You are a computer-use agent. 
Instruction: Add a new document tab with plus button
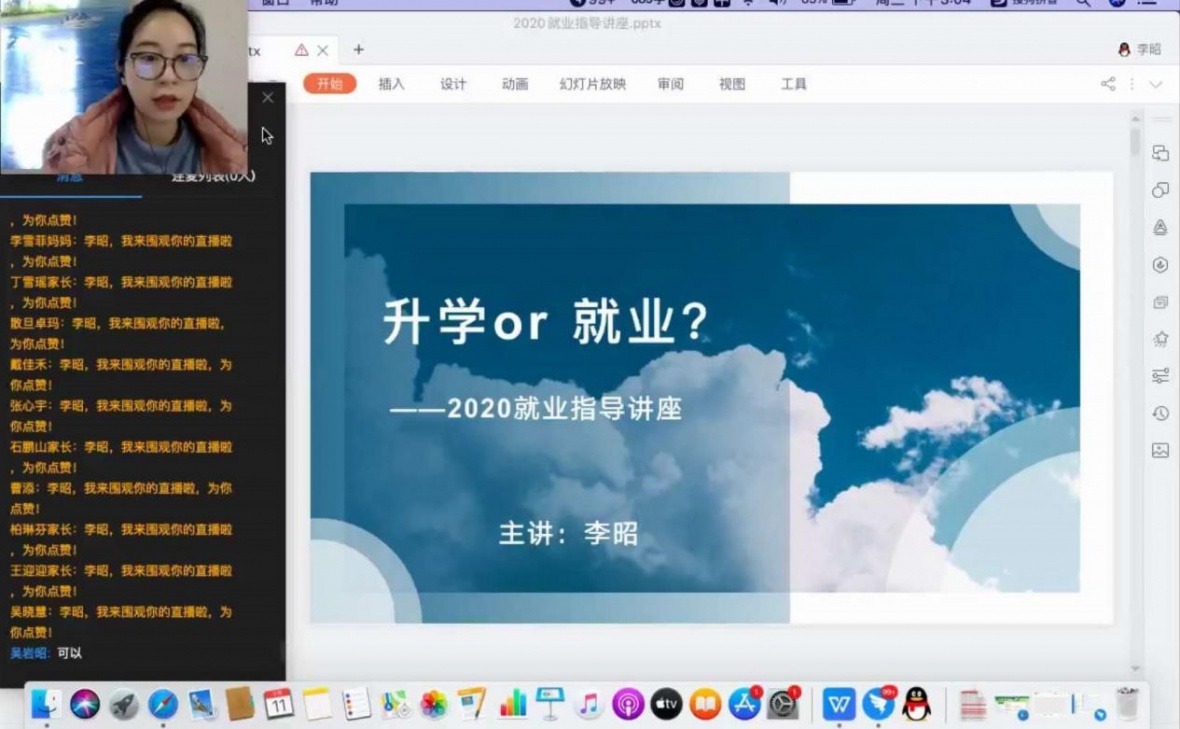(x=358, y=49)
